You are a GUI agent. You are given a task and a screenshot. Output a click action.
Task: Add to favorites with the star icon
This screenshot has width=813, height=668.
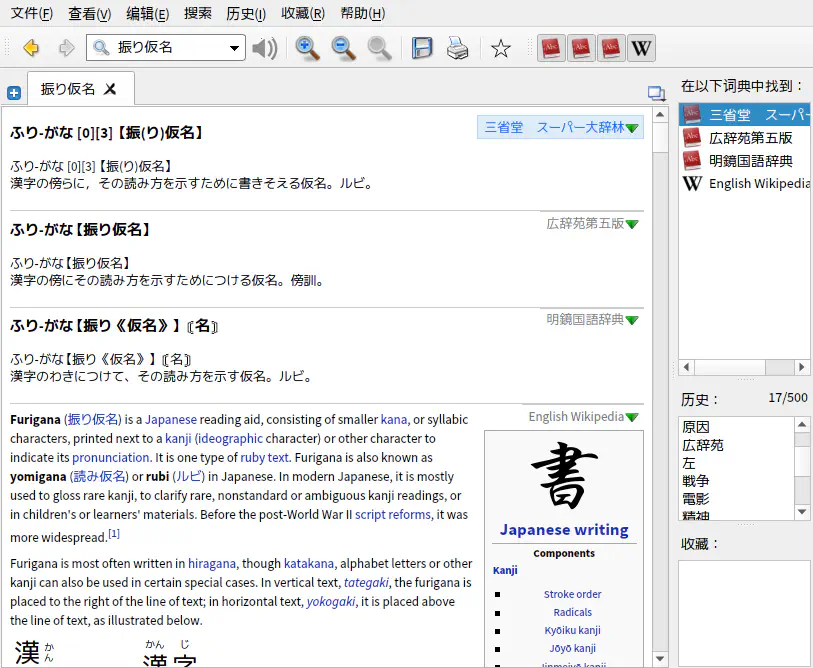pyautogui.click(x=501, y=48)
